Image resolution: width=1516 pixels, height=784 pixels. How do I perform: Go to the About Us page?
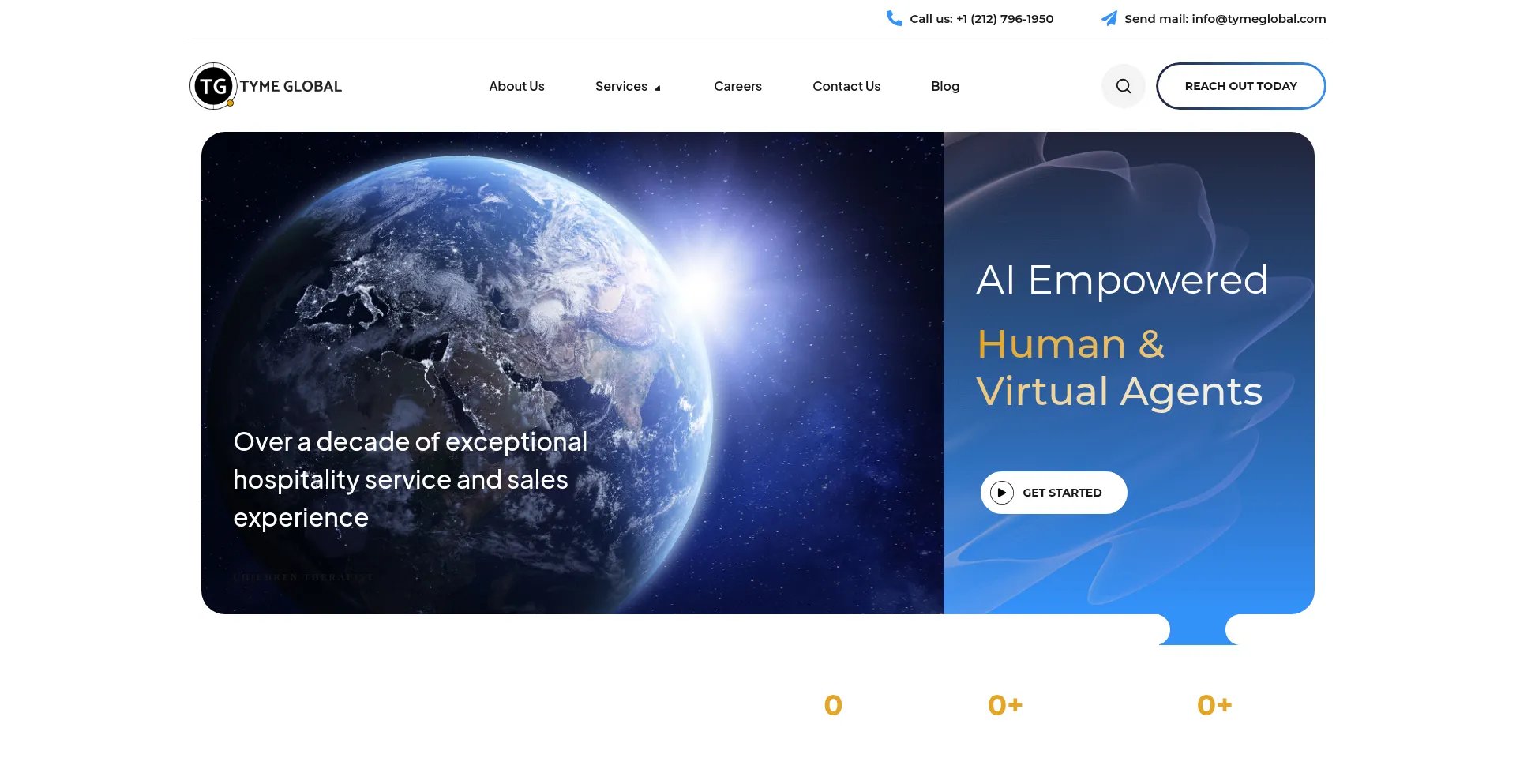click(x=516, y=86)
